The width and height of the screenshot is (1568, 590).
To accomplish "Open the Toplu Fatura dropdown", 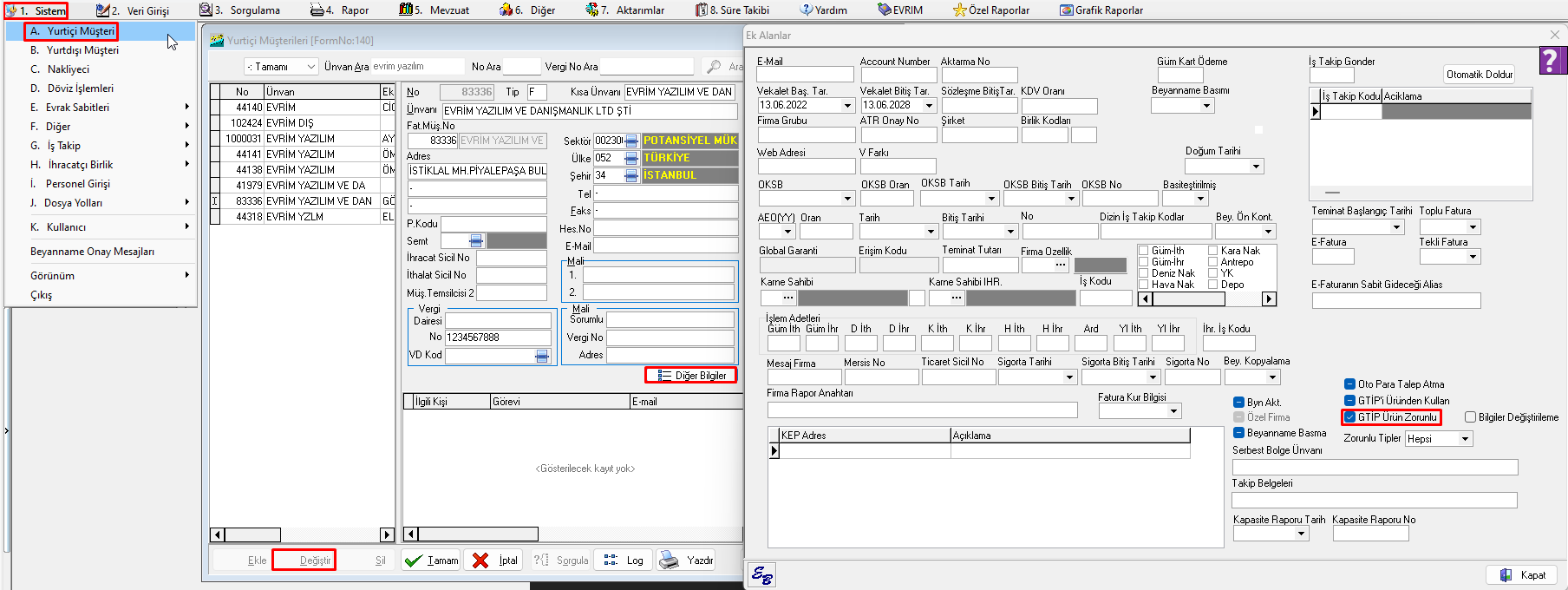I will click(1473, 227).
